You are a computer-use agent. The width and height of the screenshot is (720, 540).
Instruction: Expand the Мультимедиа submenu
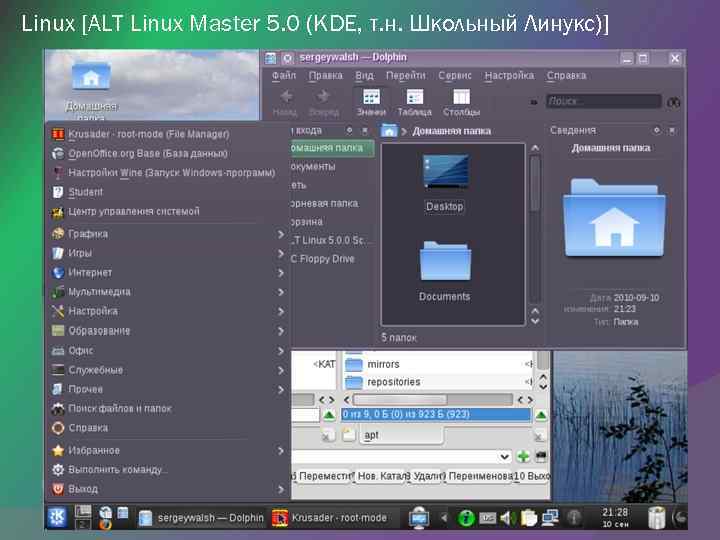[168, 292]
